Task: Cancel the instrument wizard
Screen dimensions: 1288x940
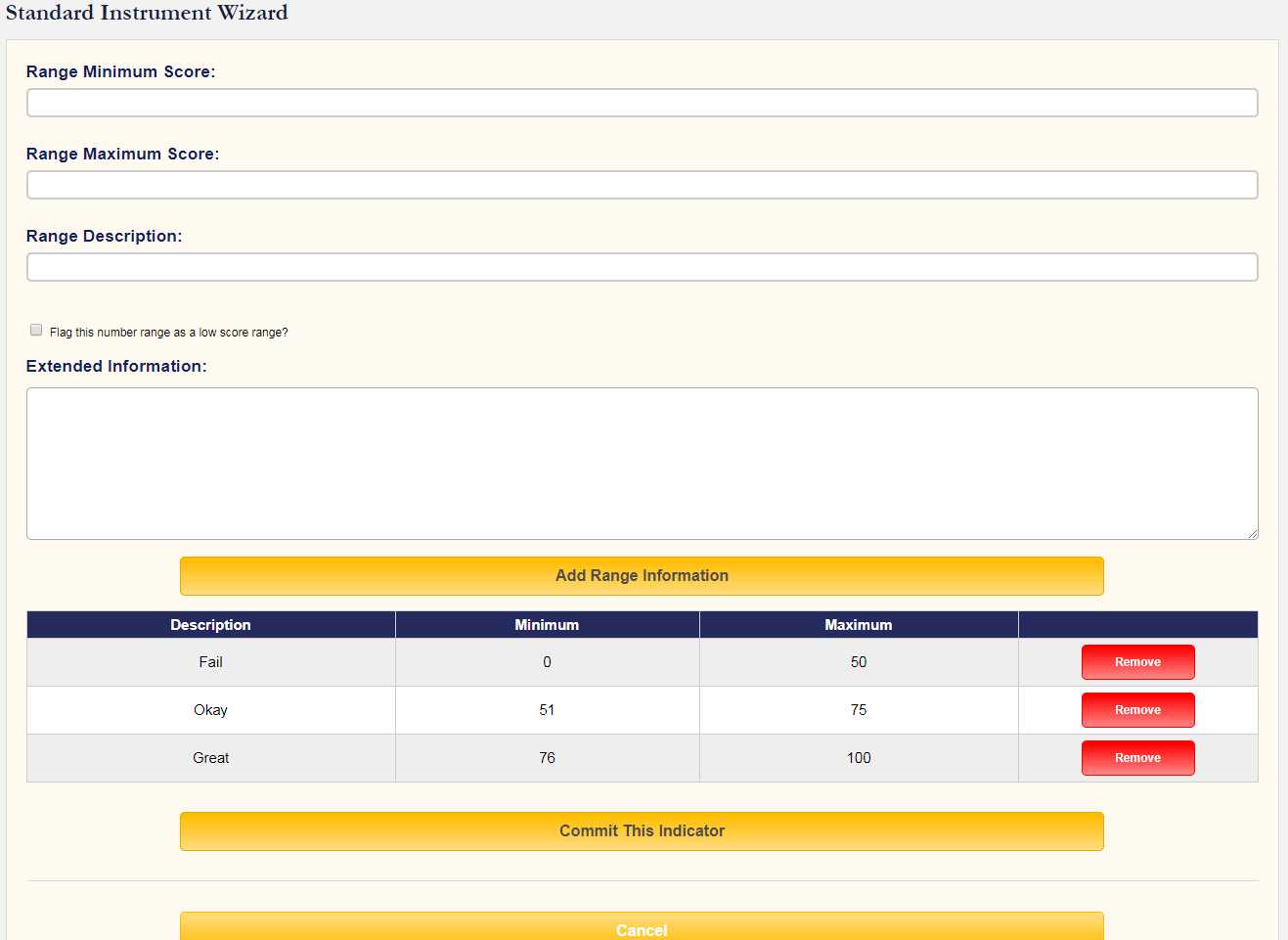Action: pos(642,926)
